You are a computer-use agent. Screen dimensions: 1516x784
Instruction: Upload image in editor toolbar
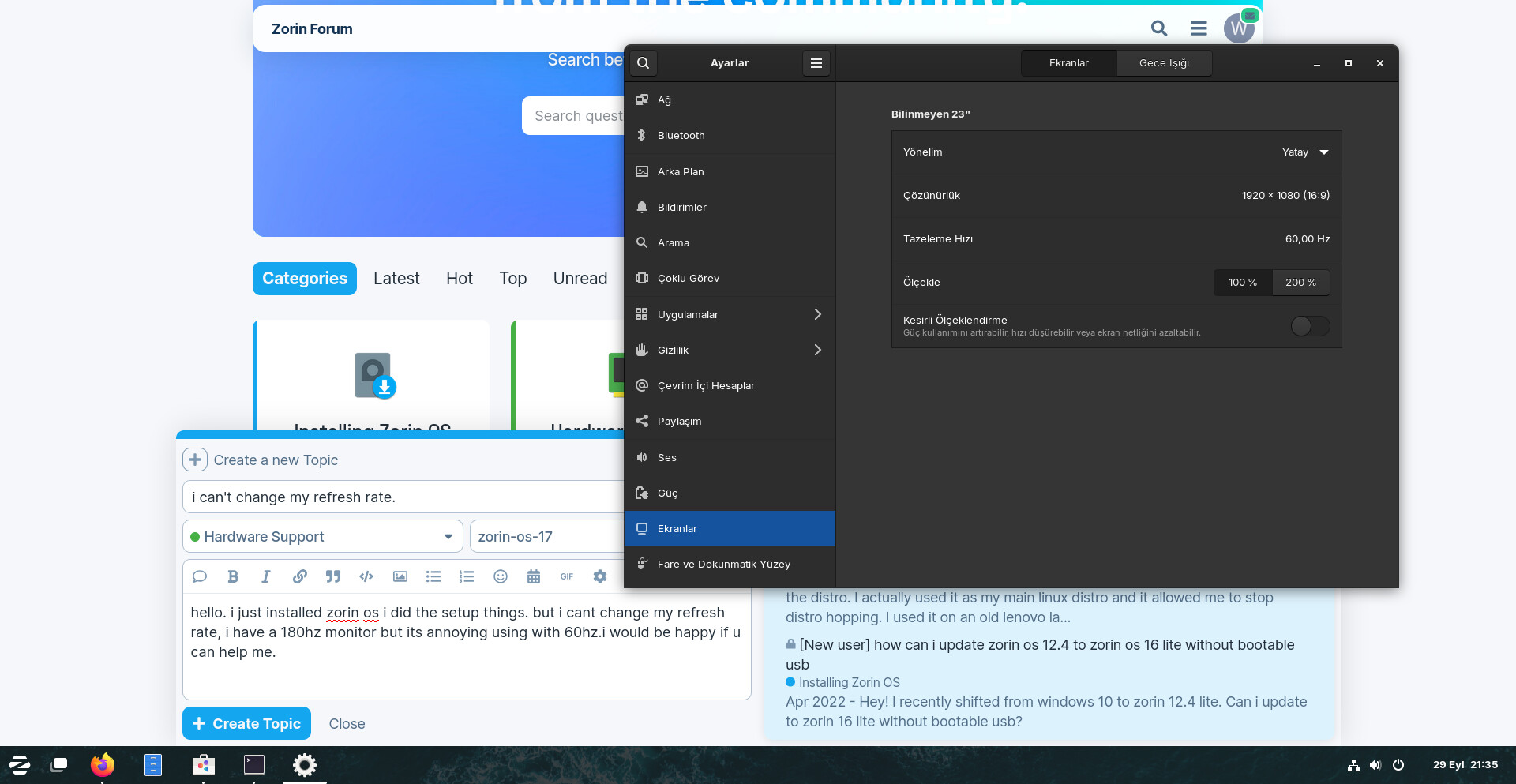point(400,576)
